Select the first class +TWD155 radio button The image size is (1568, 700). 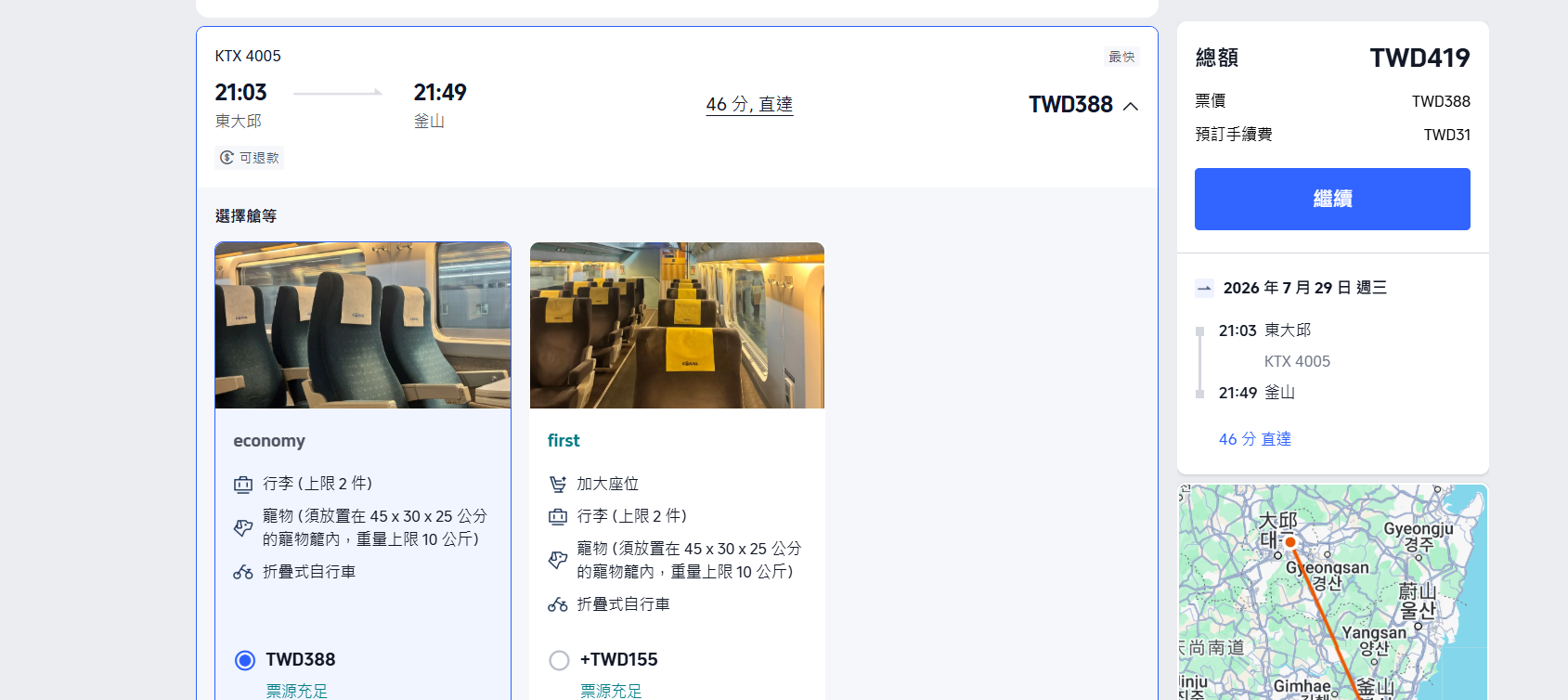coord(559,660)
